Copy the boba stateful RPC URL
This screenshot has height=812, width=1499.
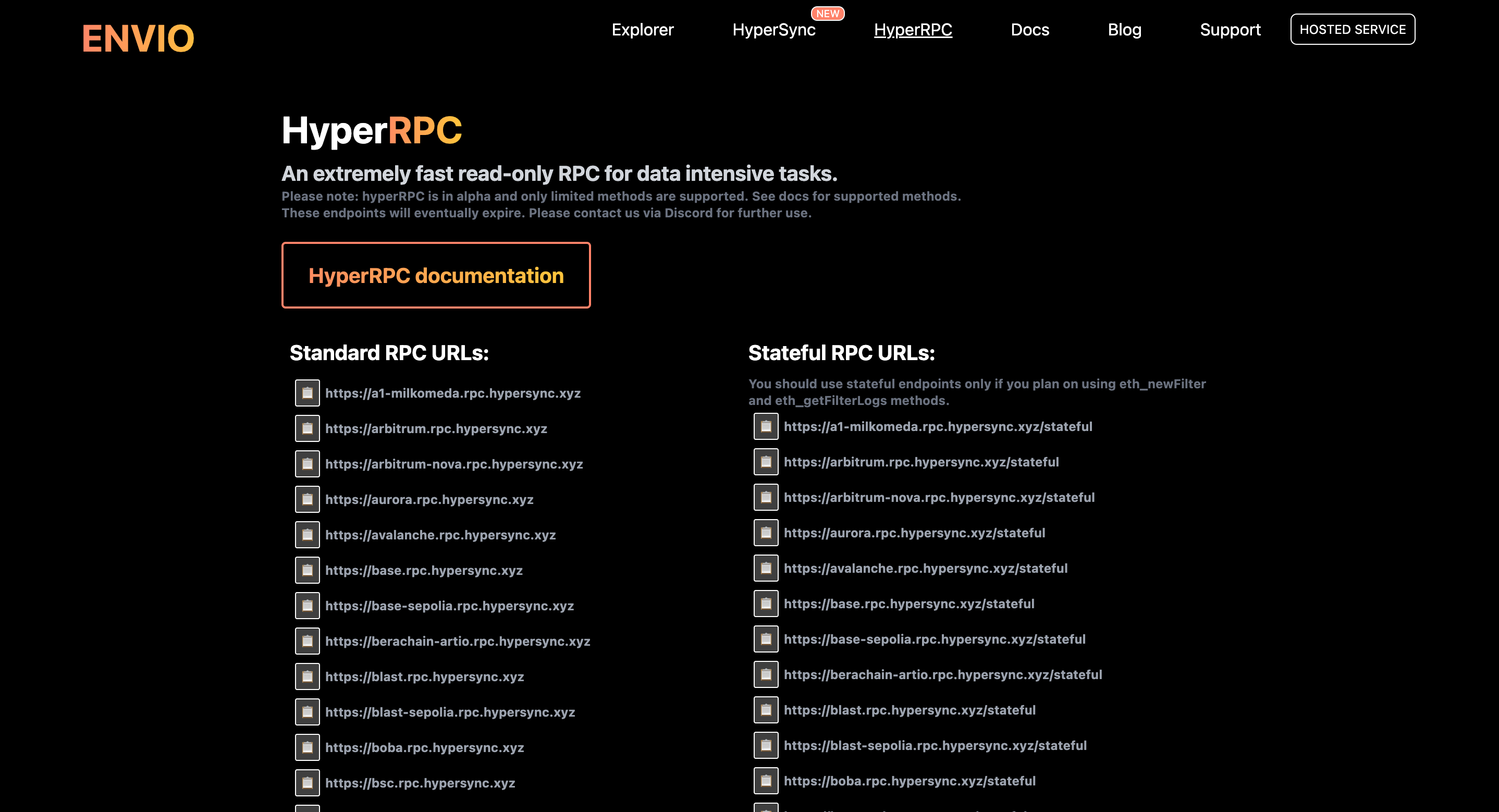[766, 781]
